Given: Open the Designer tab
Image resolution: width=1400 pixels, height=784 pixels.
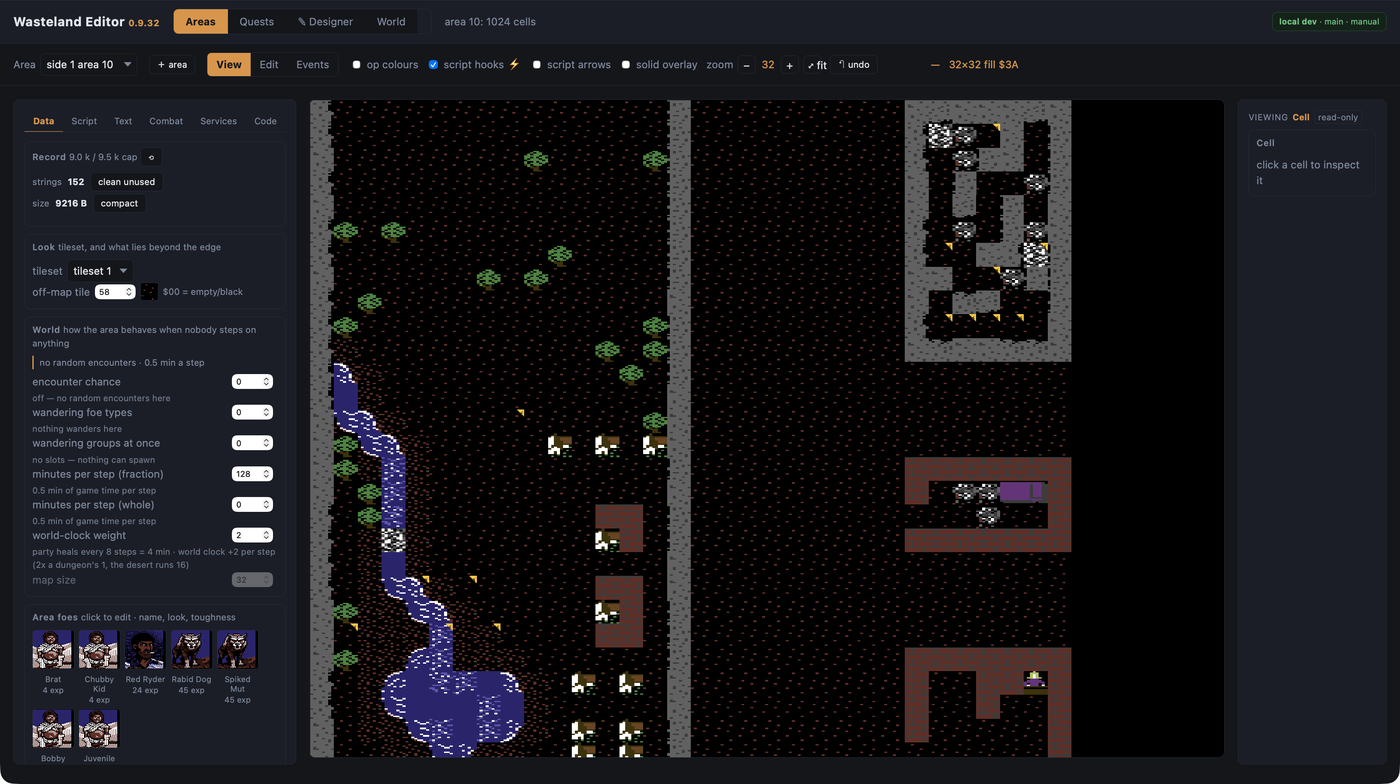Looking at the screenshot, I should [x=325, y=22].
